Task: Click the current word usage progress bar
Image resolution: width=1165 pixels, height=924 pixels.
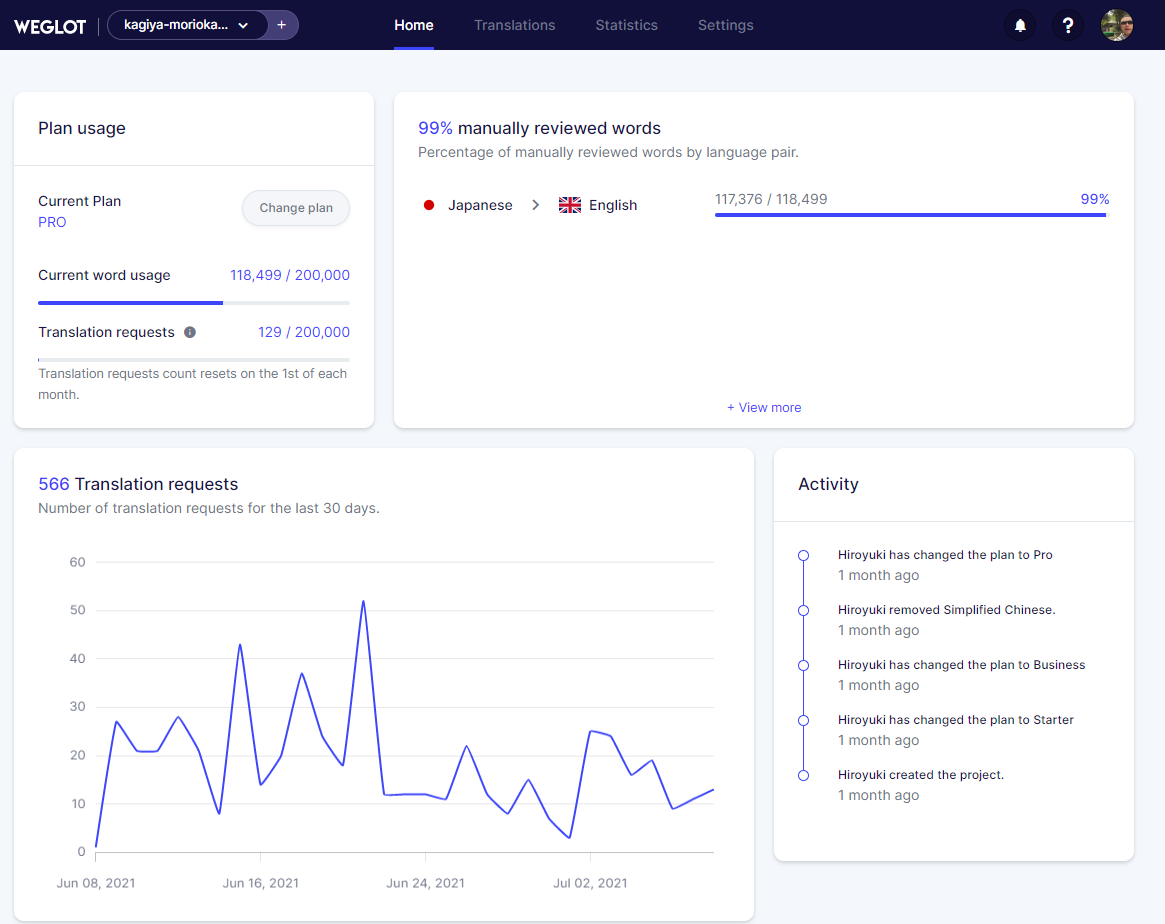Action: [194, 303]
